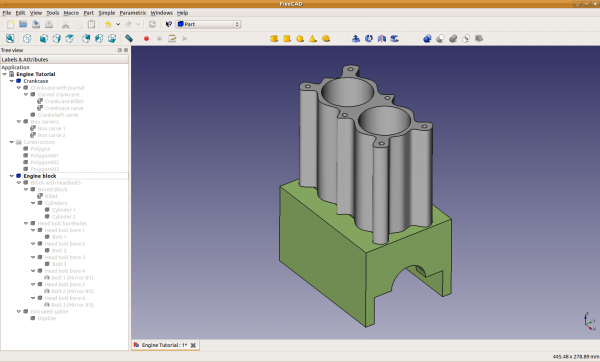The height and width of the screenshot is (362, 600).
Task: Select Cylinder 1 in the tree
Action: 64,210
